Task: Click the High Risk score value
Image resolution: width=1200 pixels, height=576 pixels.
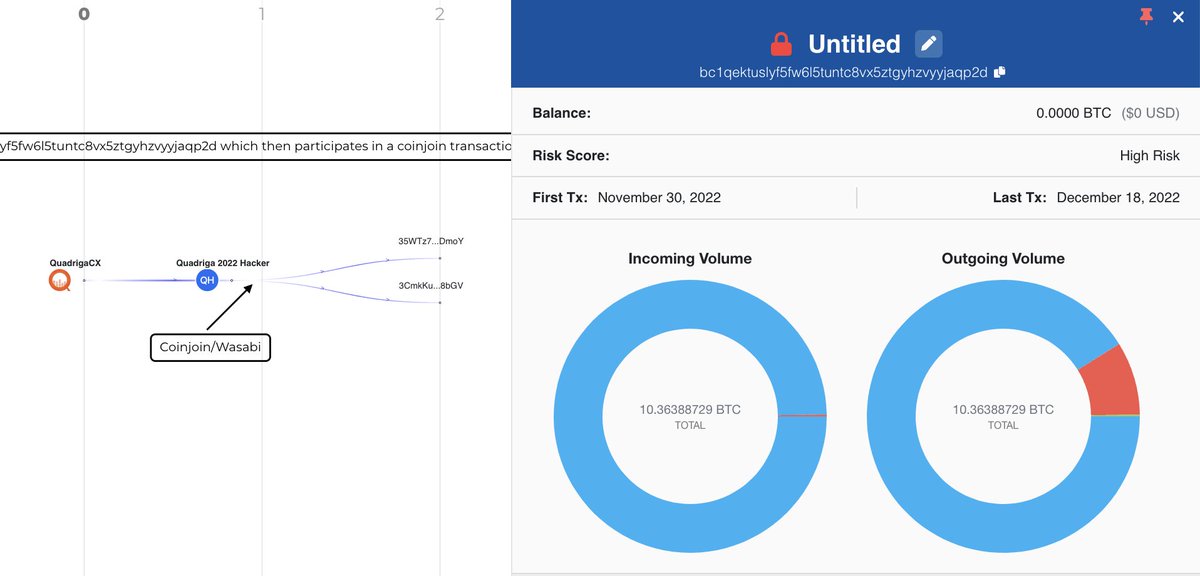Action: click(1150, 155)
